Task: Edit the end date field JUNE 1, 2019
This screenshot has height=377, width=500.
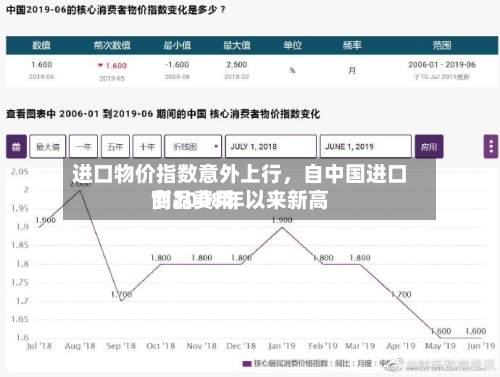Action: pyautogui.click(x=366, y=146)
